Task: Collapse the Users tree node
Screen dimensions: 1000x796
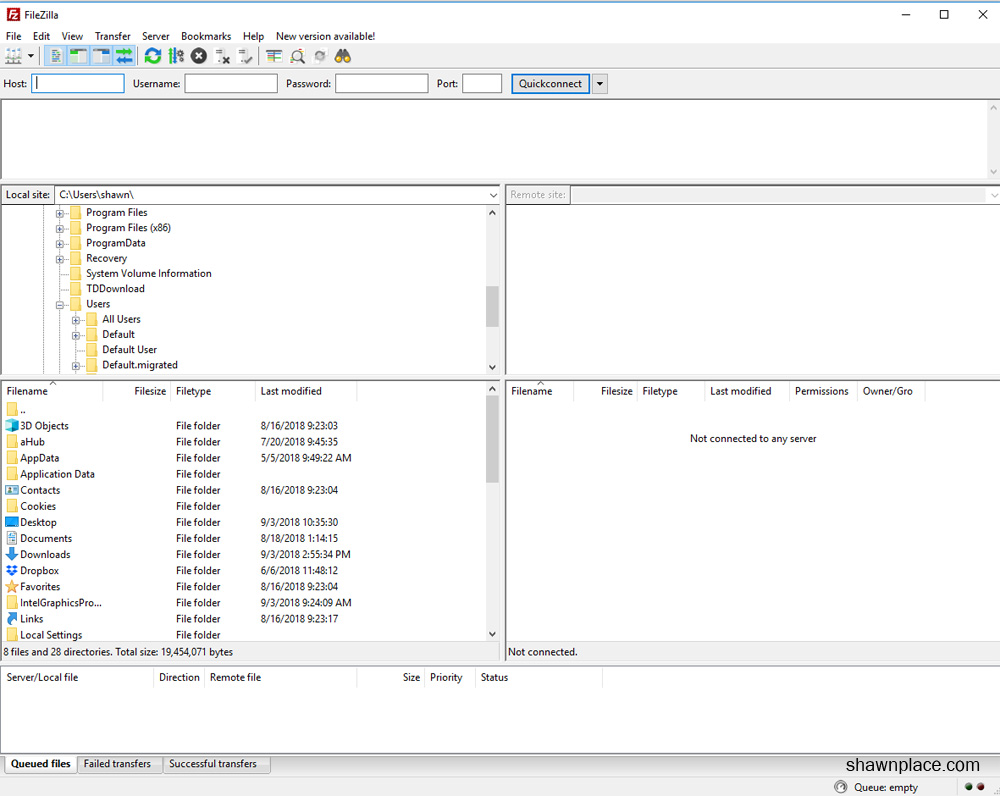Action: [60, 305]
